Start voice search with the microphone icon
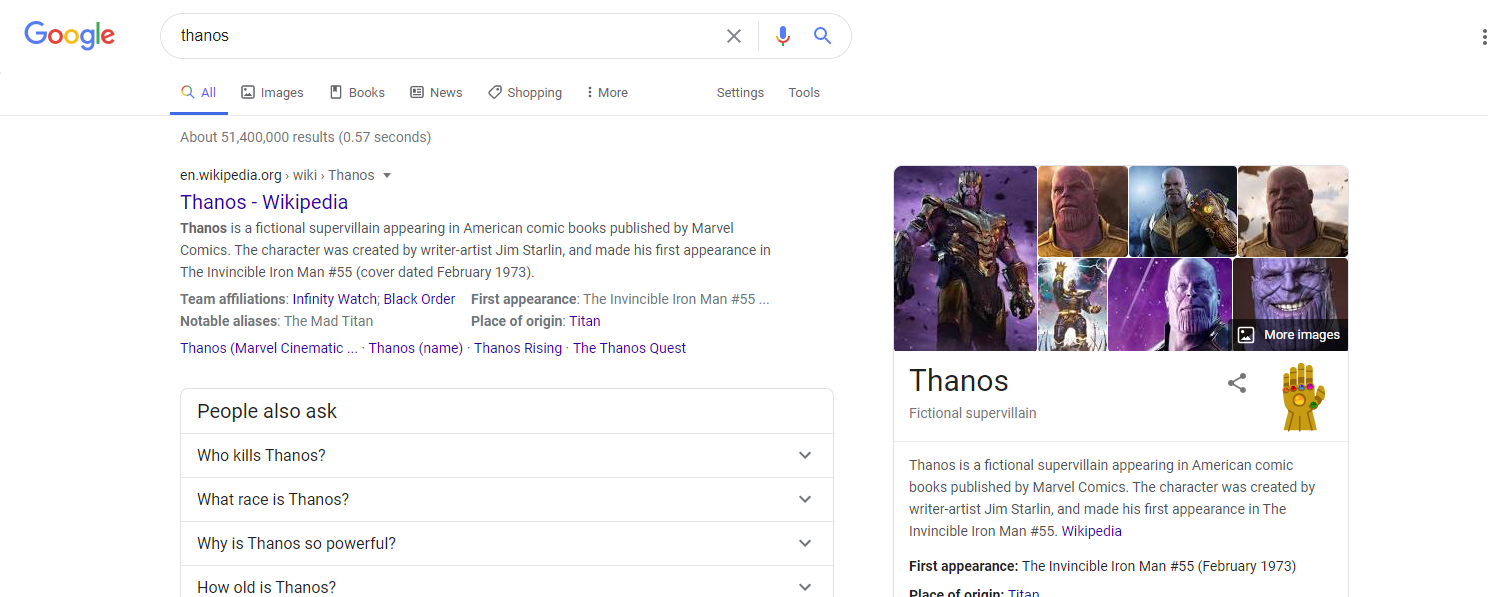 (783, 36)
